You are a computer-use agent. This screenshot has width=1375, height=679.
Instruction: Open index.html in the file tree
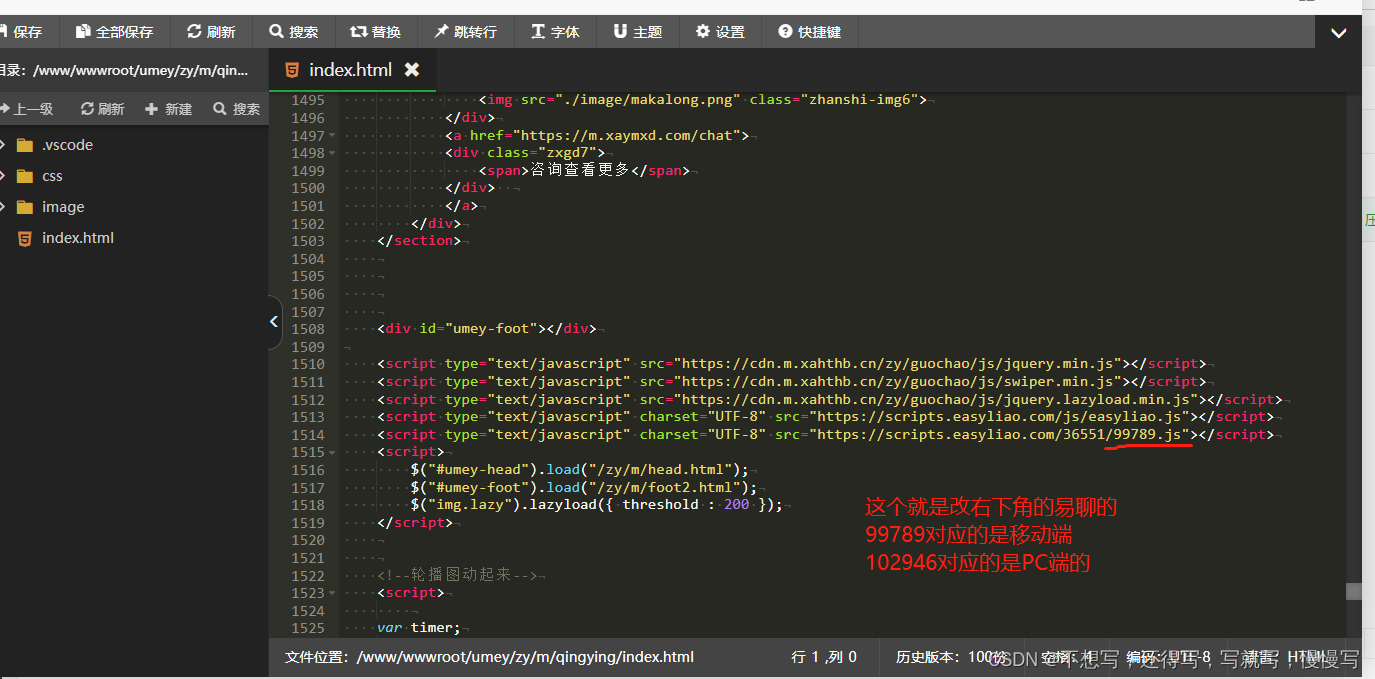pyautogui.click(x=78, y=238)
